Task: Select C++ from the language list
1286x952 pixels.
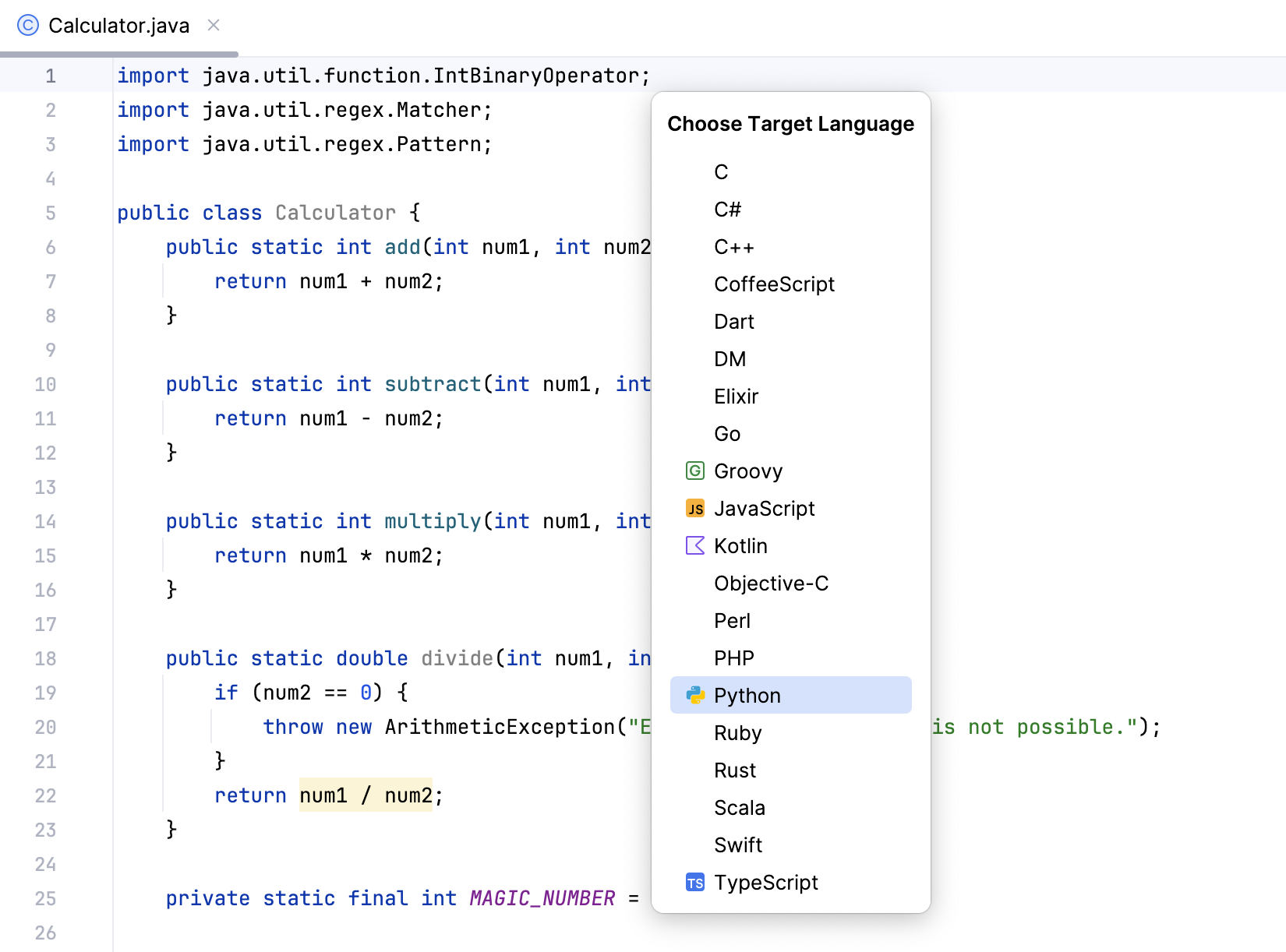Action: tap(791, 247)
